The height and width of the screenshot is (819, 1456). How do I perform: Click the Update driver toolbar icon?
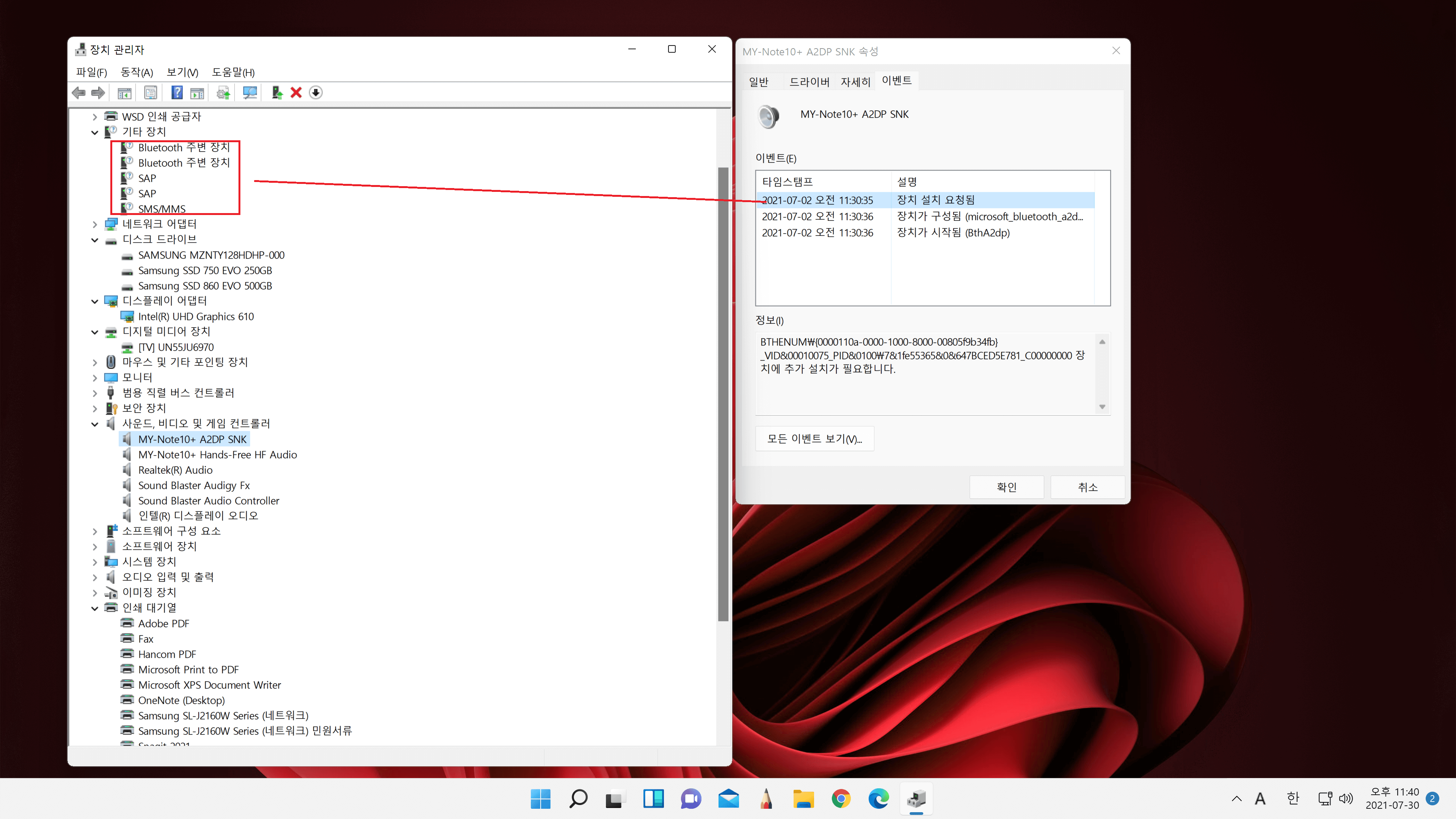223,93
